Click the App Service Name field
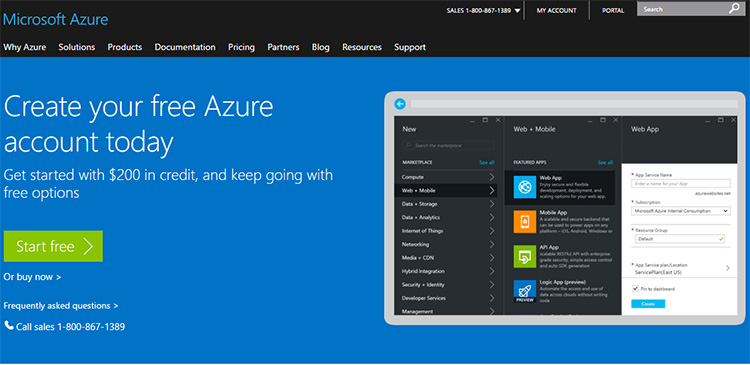Viewport: 750px width, 365px height. 681,183
